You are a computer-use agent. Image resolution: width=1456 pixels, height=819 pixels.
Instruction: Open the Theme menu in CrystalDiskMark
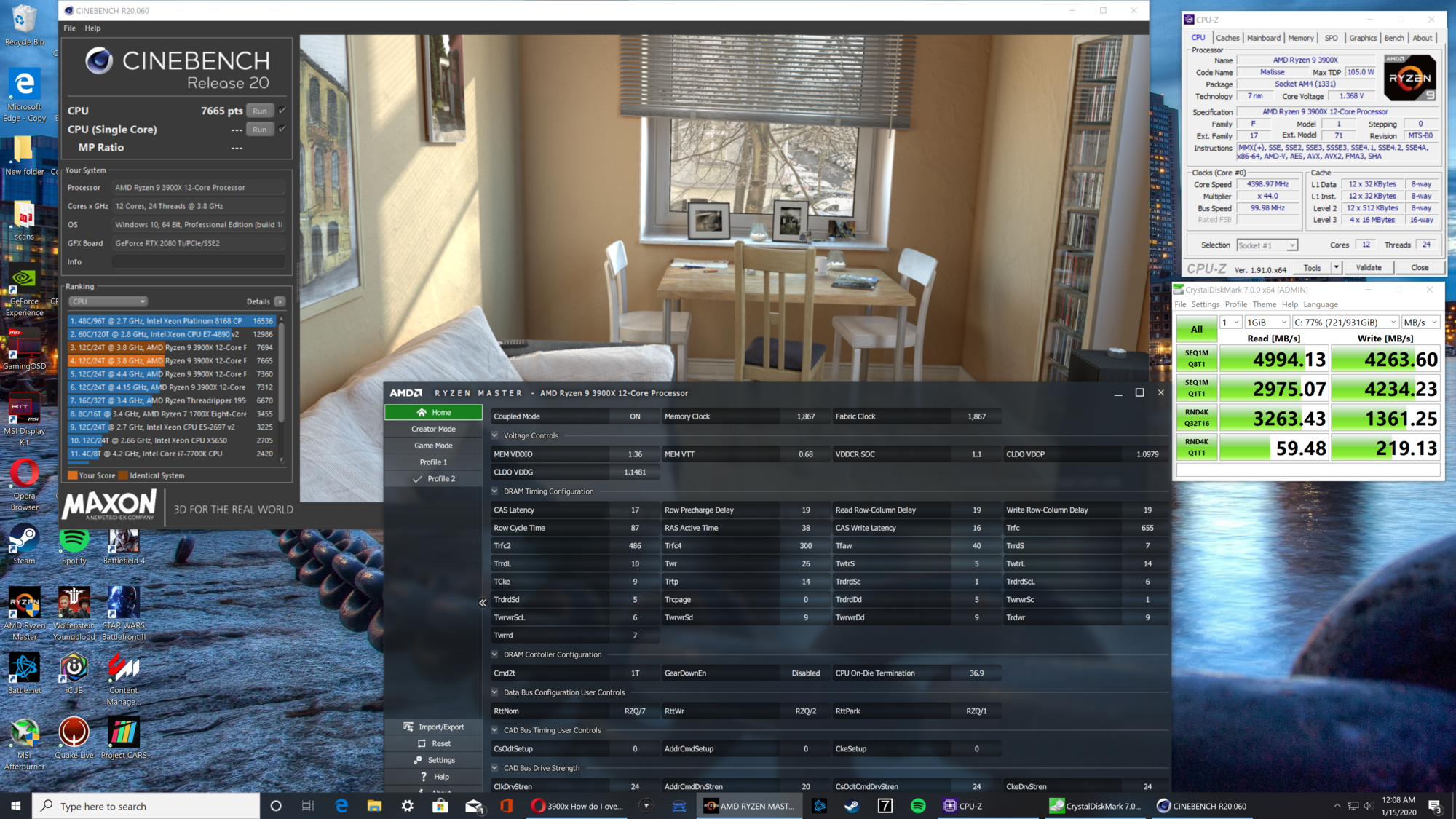pyautogui.click(x=1264, y=304)
